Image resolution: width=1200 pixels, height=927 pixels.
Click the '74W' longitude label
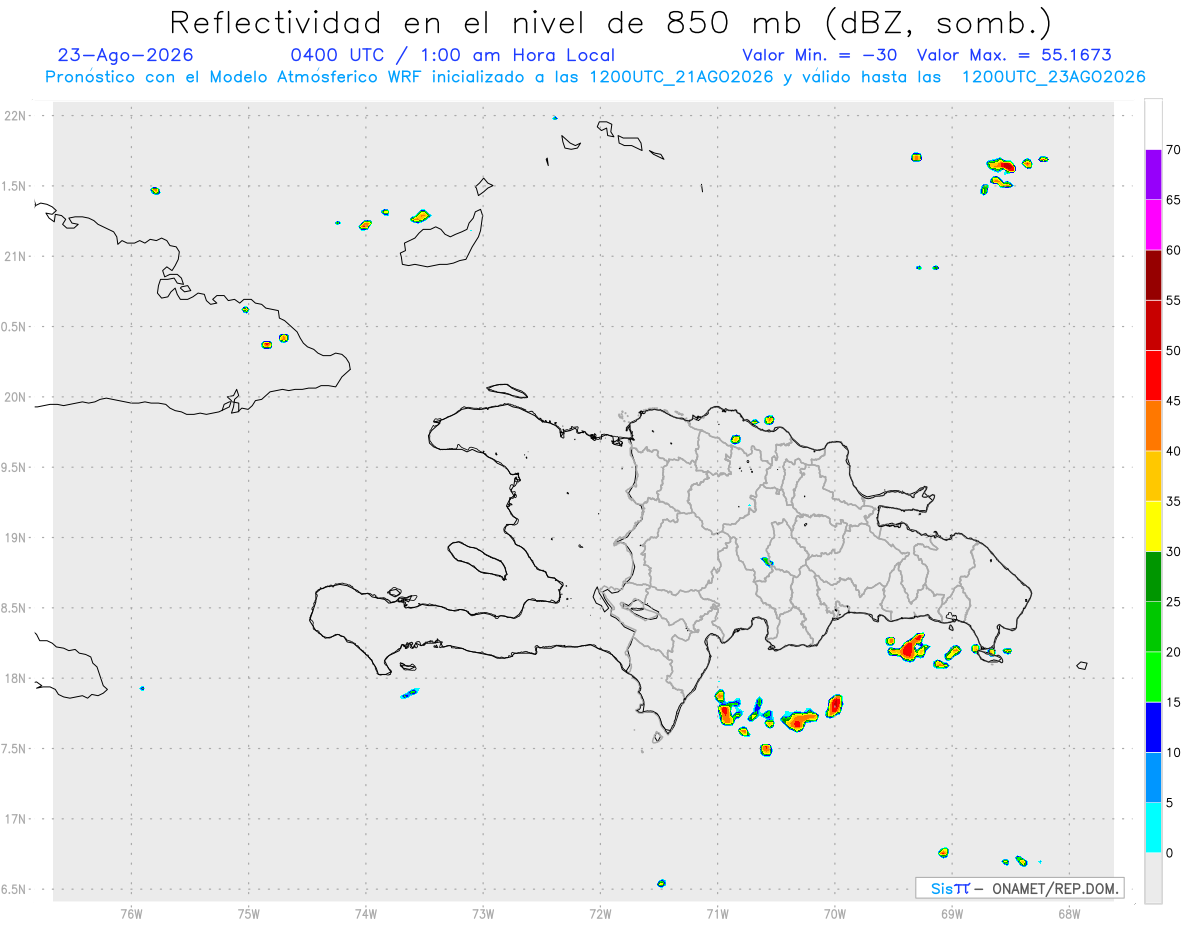[366, 914]
